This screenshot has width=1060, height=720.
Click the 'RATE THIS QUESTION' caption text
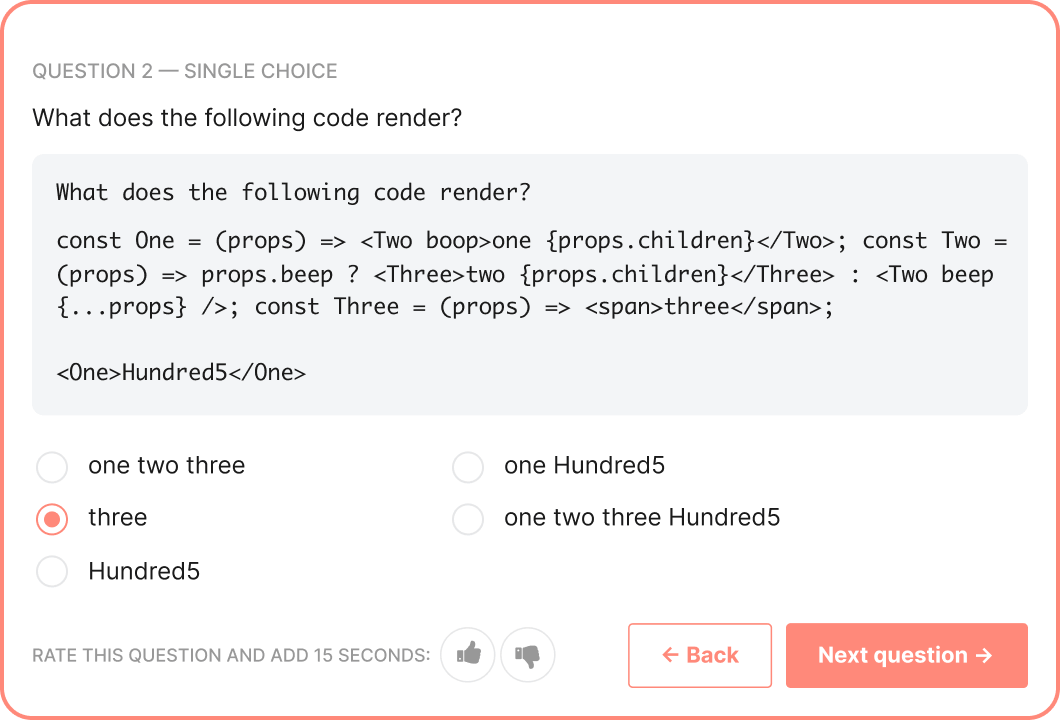pos(231,656)
